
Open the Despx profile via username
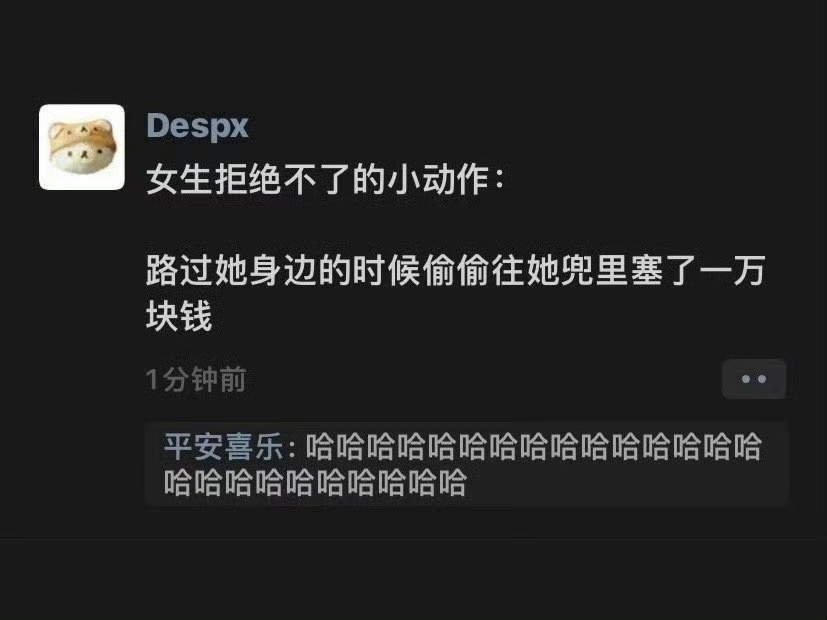(197, 126)
